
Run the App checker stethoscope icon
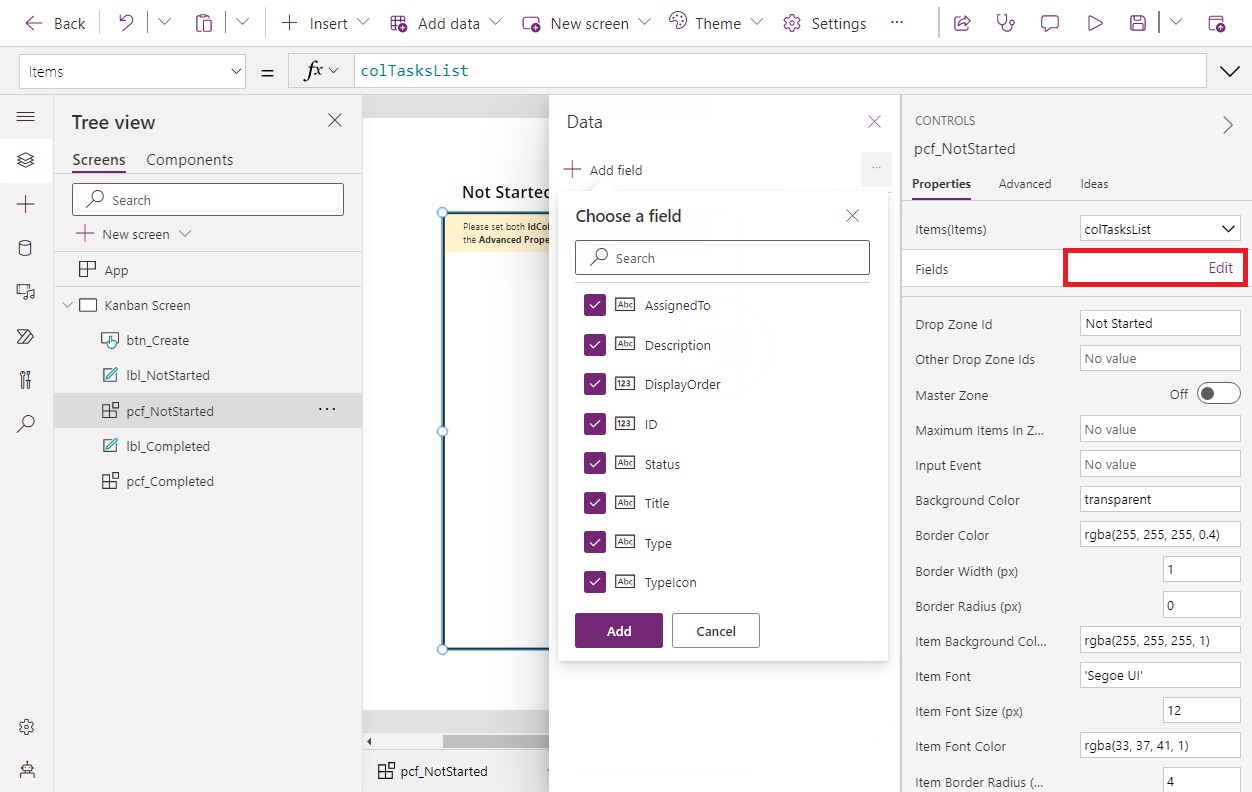[x=1003, y=22]
